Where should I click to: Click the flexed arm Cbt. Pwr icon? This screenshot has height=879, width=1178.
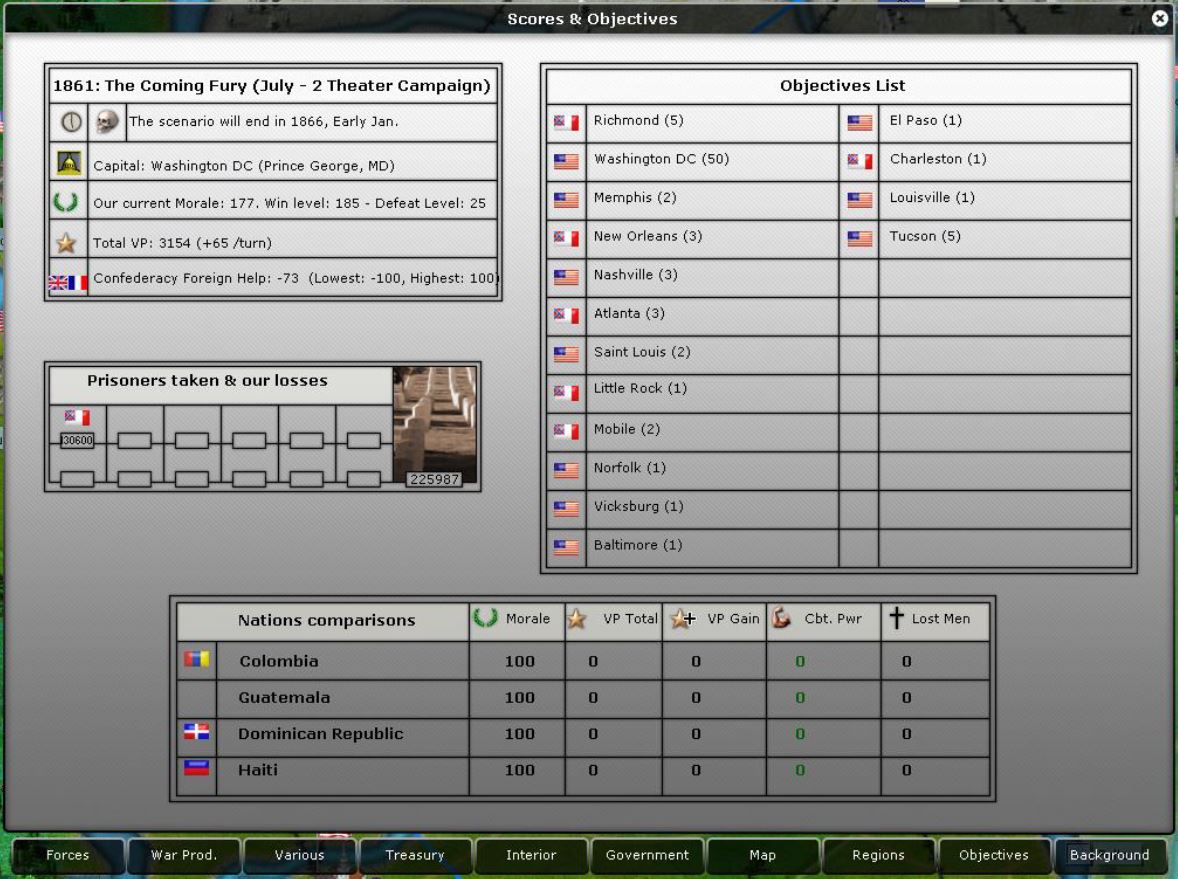[x=783, y=619]
